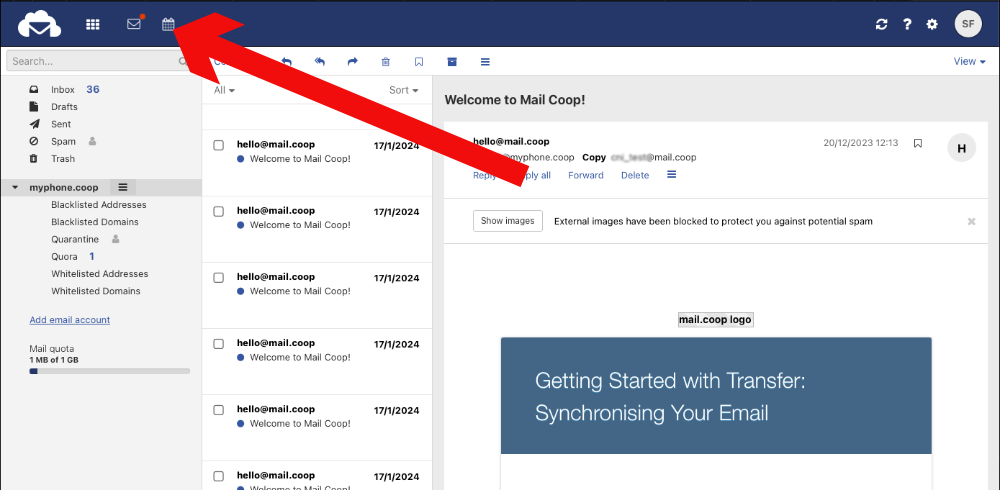Screen dimensions: 1000x490
Task: Open the toolbar hamburger more-actions icon
Action: tap(485, 62)
